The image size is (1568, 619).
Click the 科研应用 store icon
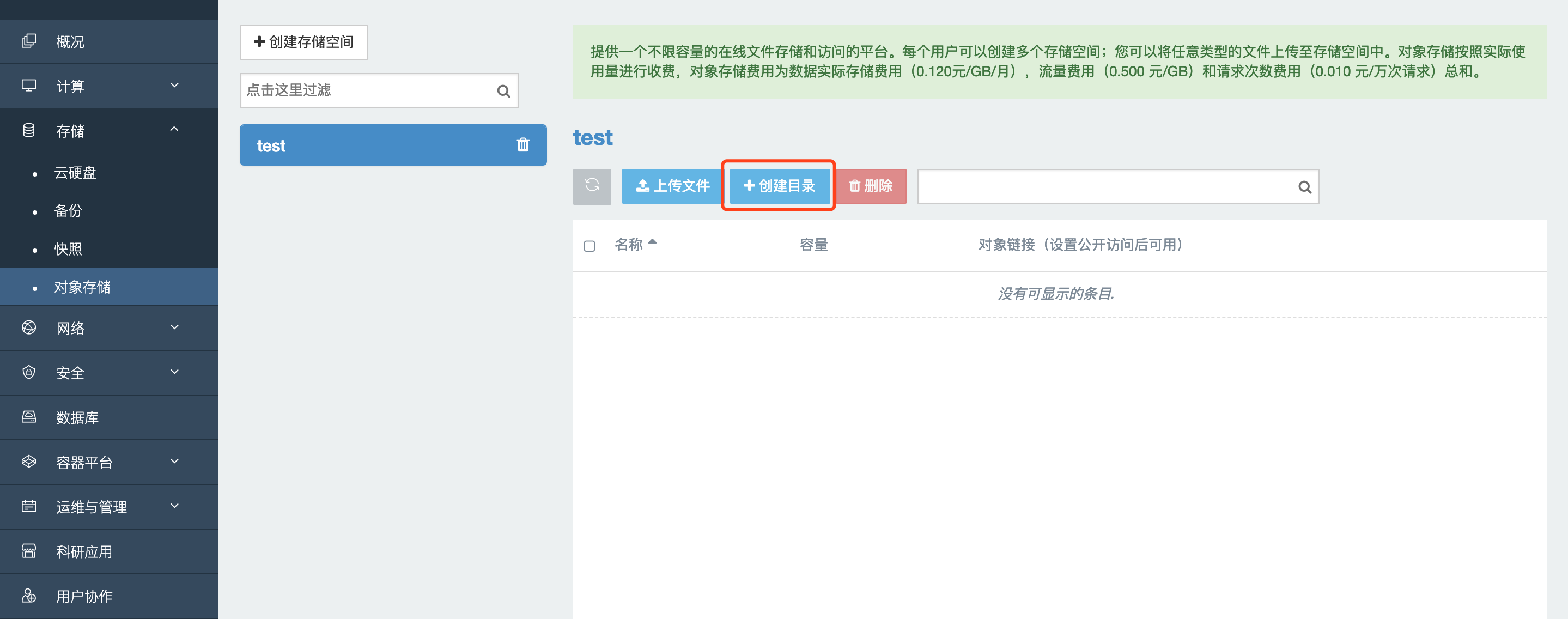(x=29, y=551)
